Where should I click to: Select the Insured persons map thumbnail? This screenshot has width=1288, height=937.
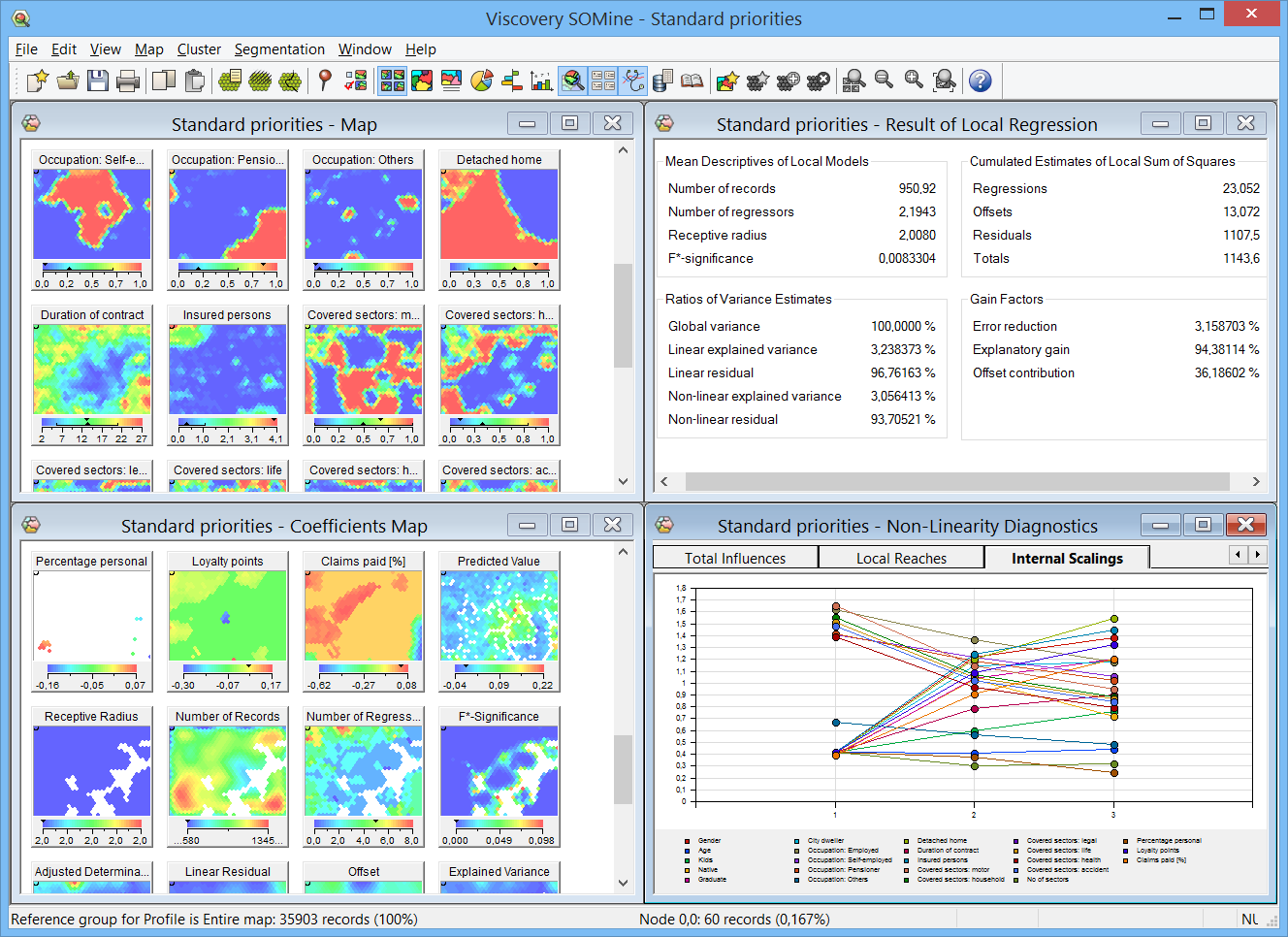pyautogui.click(x=227, y=369)
